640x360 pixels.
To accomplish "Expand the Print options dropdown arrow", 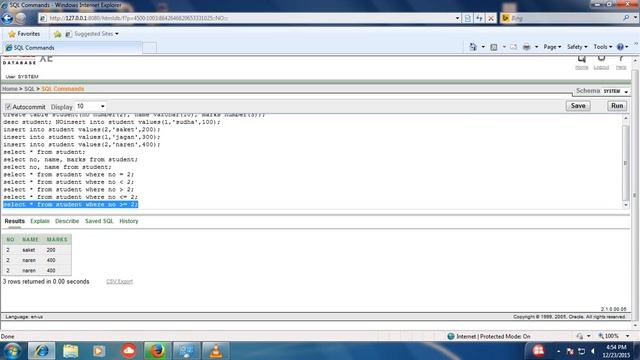I will (536, 47).
